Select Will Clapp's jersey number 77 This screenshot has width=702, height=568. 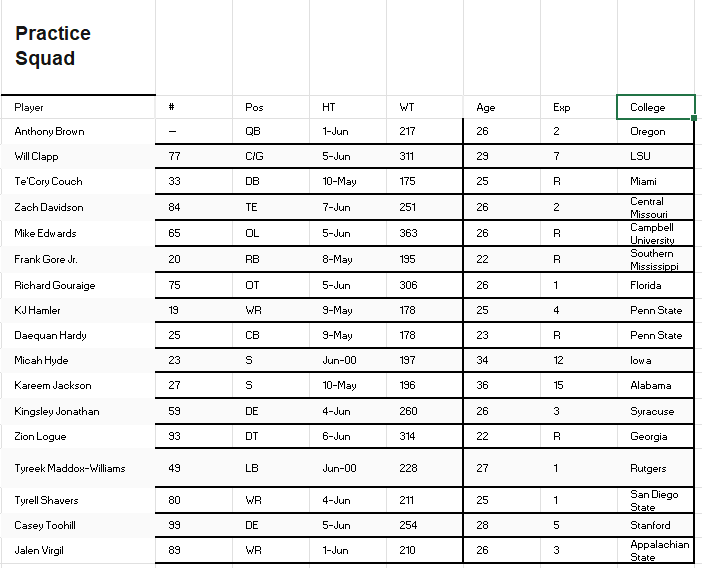tap(194, 156)
